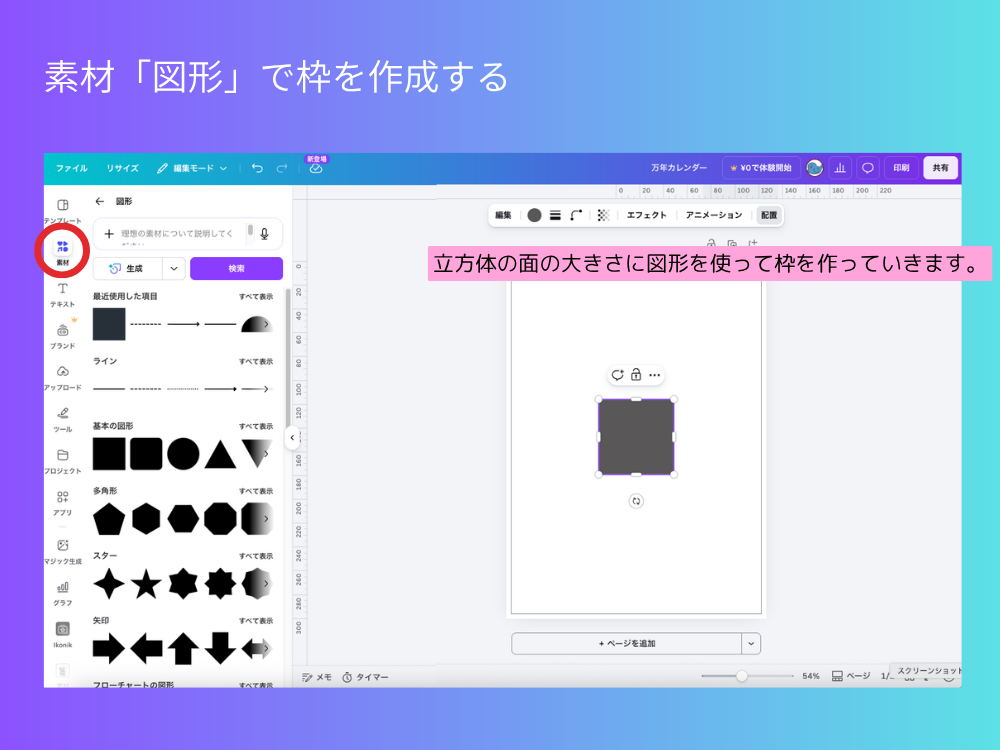This screenshot has height=750, width=1000.
Task: Show more スター shapes with arrow
Action: [266, 584]
